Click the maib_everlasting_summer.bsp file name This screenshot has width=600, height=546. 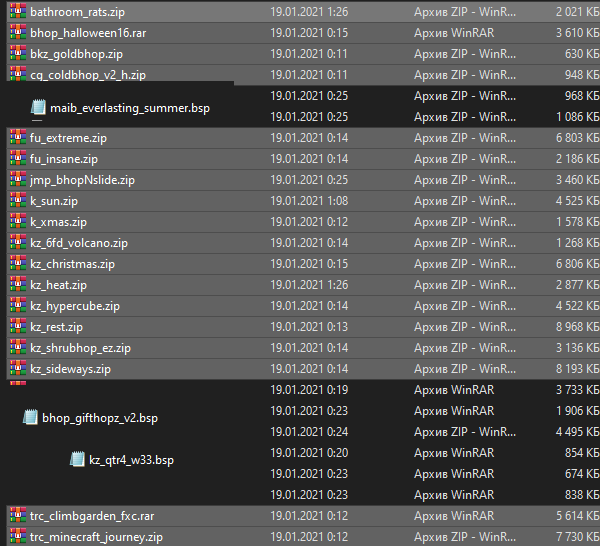130,108
